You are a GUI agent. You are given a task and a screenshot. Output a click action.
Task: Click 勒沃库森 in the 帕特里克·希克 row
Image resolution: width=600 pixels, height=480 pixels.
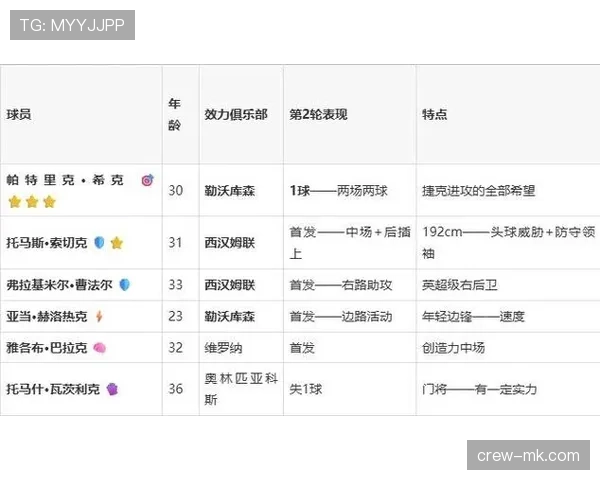pos(230,191)
